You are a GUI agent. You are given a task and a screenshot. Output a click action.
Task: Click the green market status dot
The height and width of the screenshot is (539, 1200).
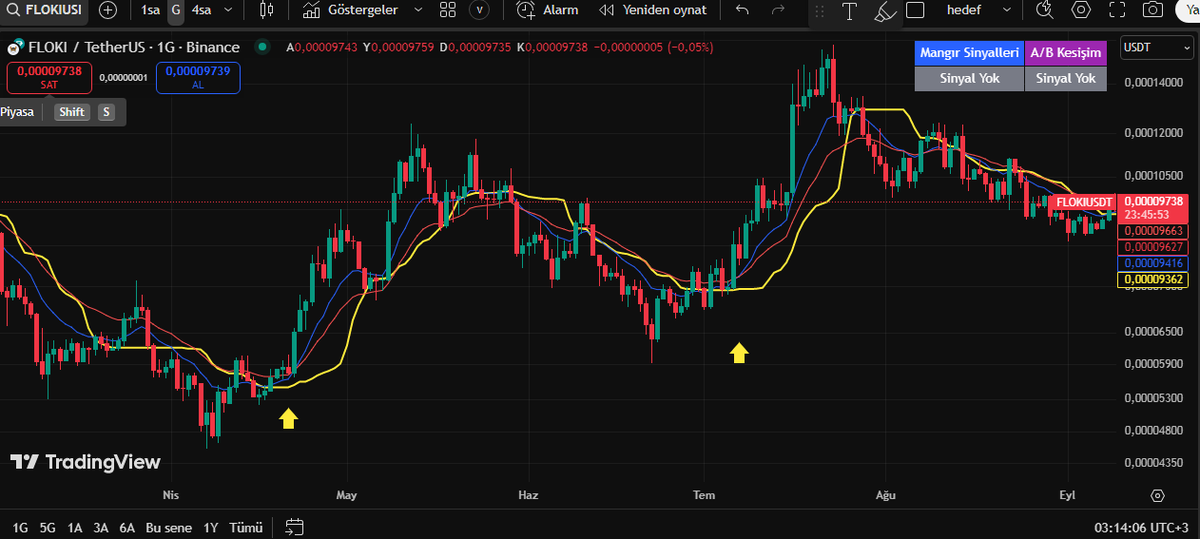tap(262, 47)
